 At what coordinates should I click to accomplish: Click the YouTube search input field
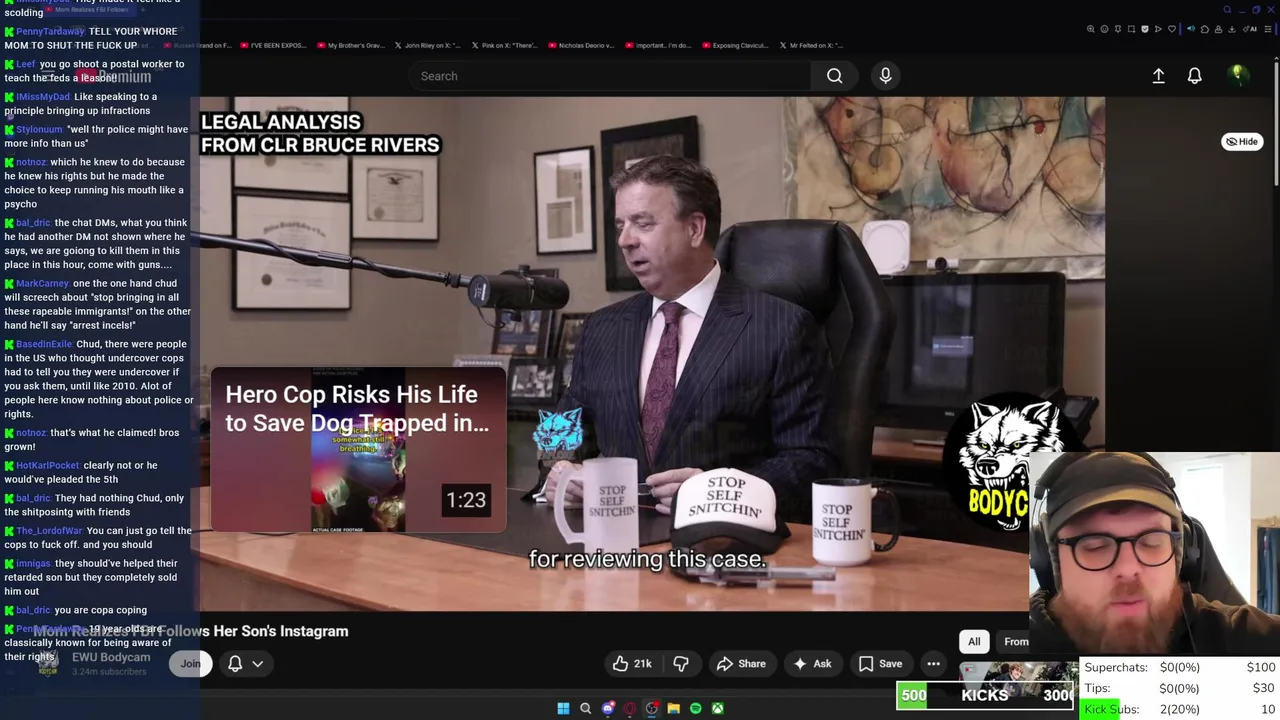point(610,76)
